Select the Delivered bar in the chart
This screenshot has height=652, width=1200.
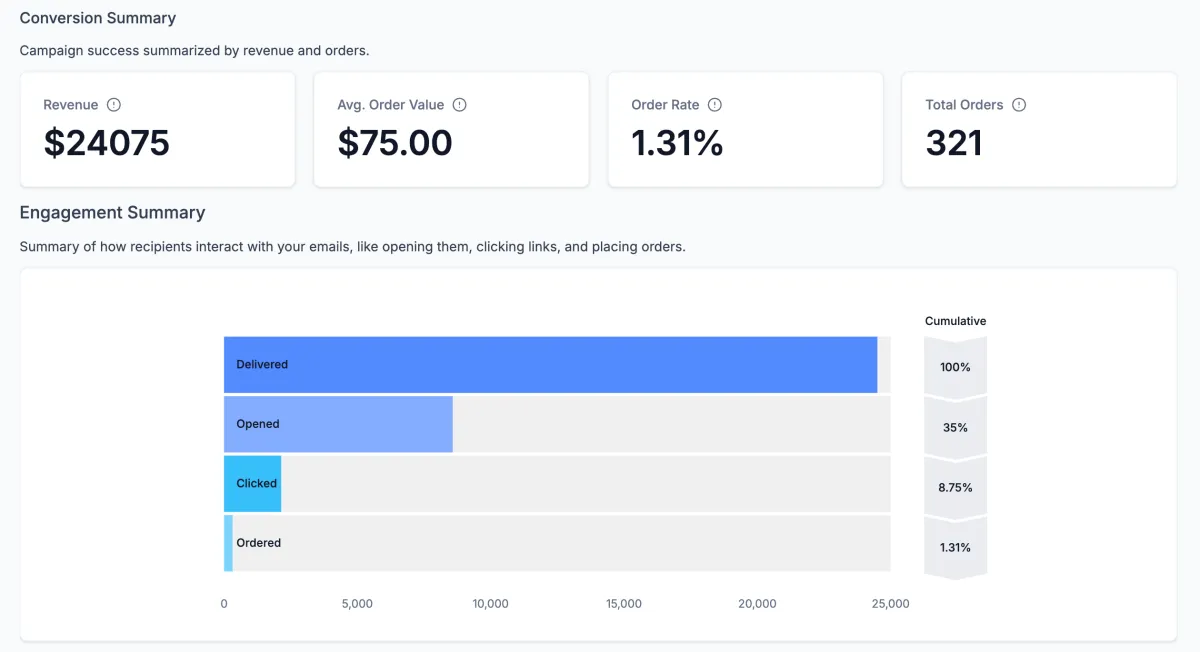tap(550, 365)
